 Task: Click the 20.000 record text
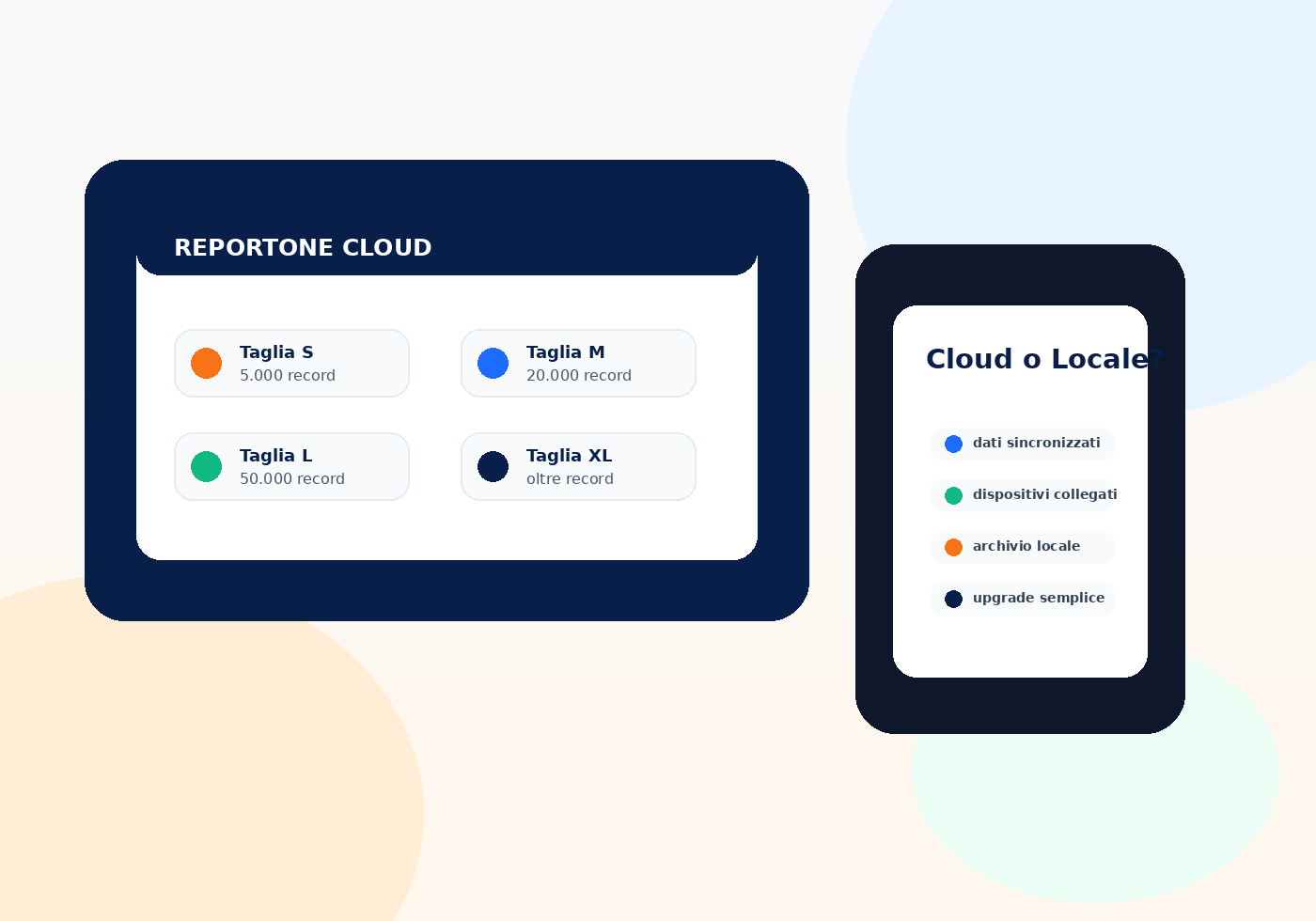(579, 375)
